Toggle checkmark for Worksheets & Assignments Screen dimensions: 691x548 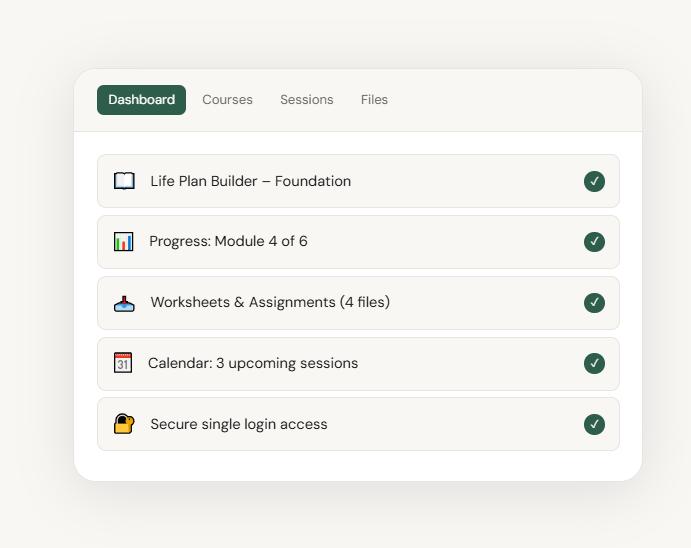594,302
